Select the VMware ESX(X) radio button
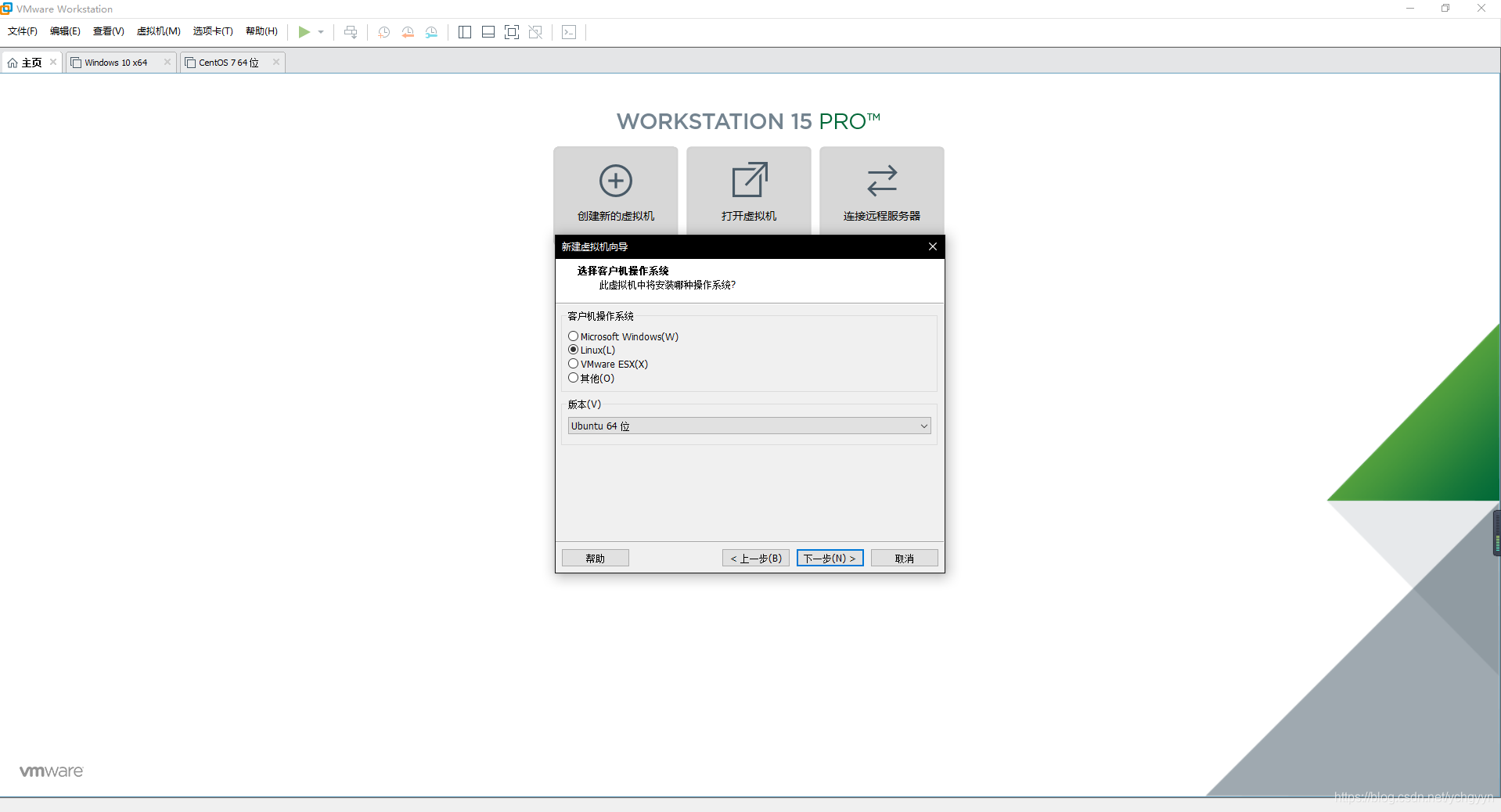This screenshot has height=812, width=1501. [573, 364]
